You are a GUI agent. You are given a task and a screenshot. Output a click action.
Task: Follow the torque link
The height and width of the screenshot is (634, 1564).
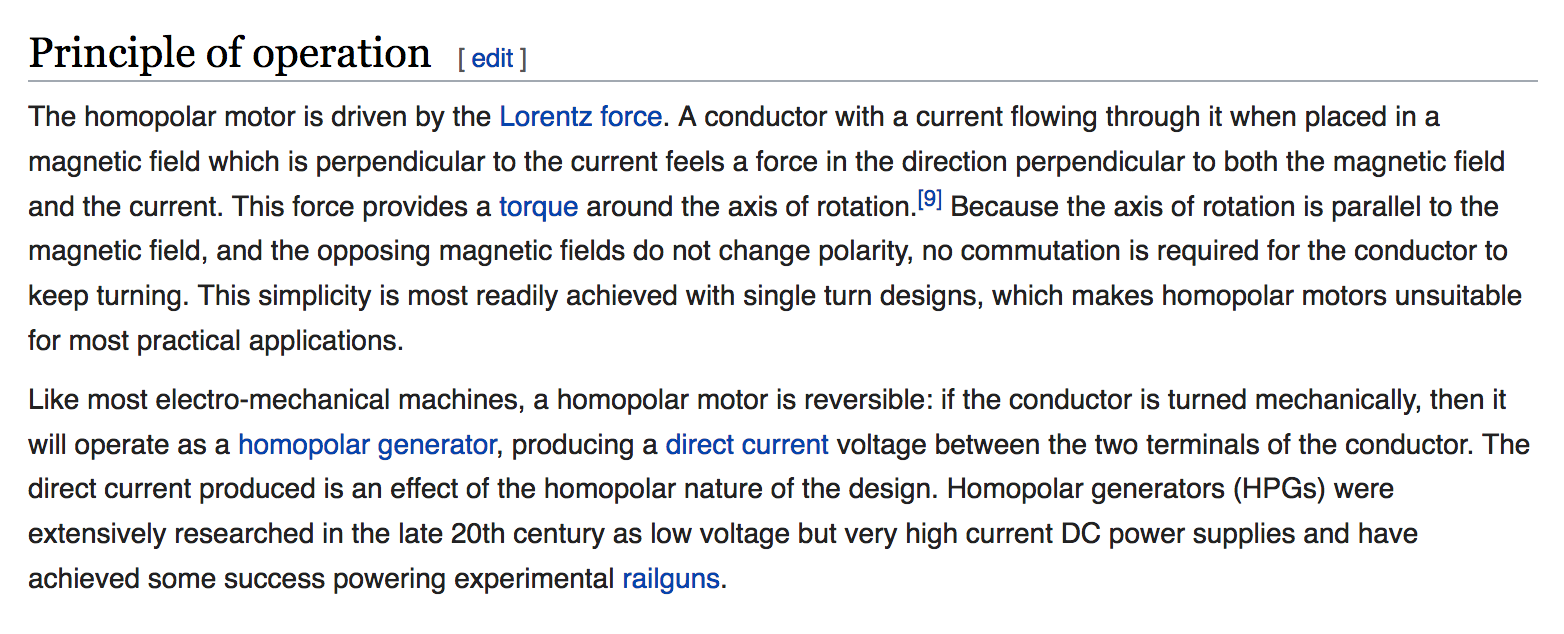pyautogui.click(x=538, y=207)
